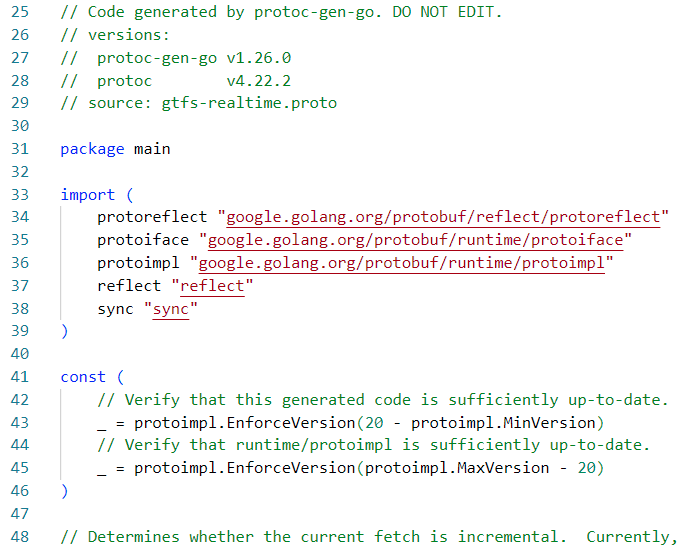Click the "source: gtfs-realtime.proto" comment

pos(199,103)
